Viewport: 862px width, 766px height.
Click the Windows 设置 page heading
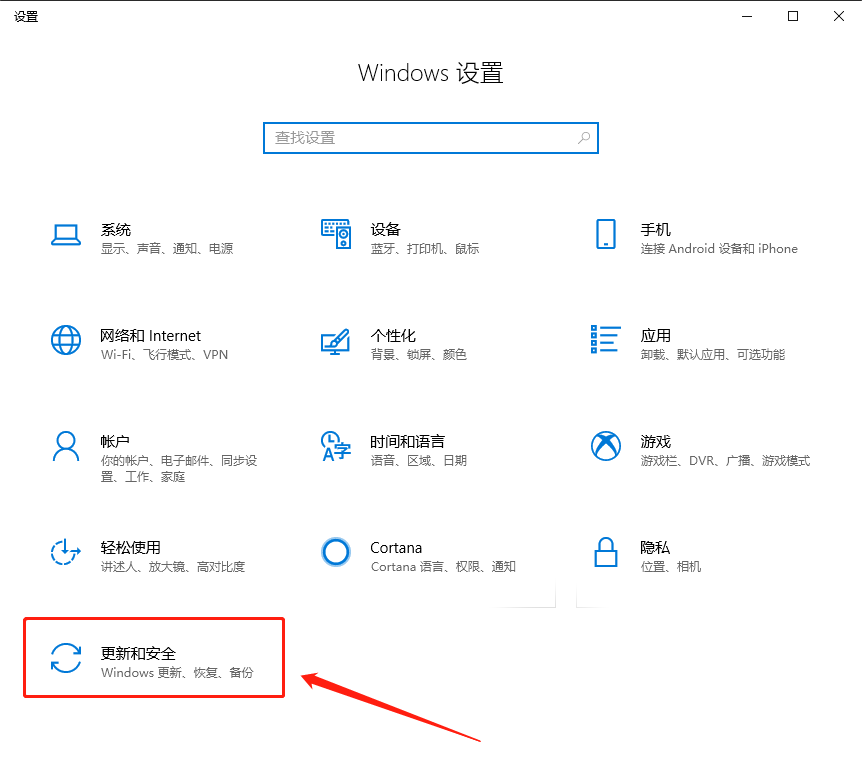(430, 73)
